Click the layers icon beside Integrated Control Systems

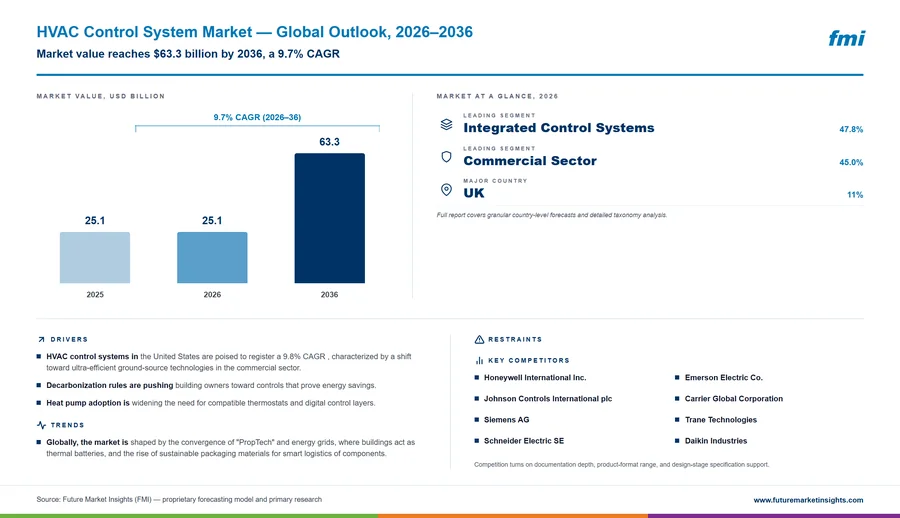(x=446, y=124)
